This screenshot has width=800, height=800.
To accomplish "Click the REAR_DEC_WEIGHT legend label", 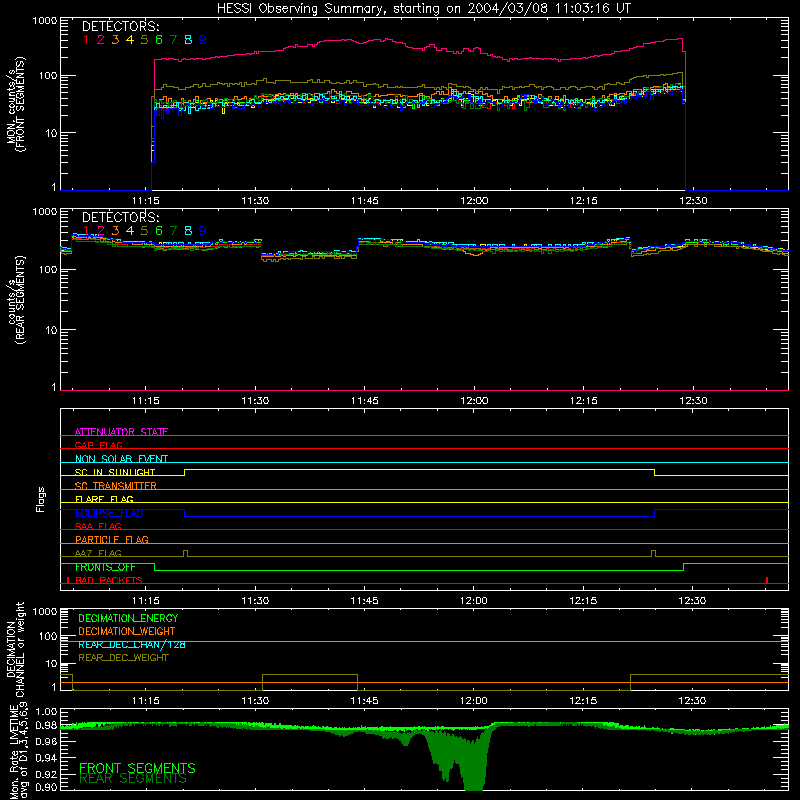I will (x=123, y=658).
